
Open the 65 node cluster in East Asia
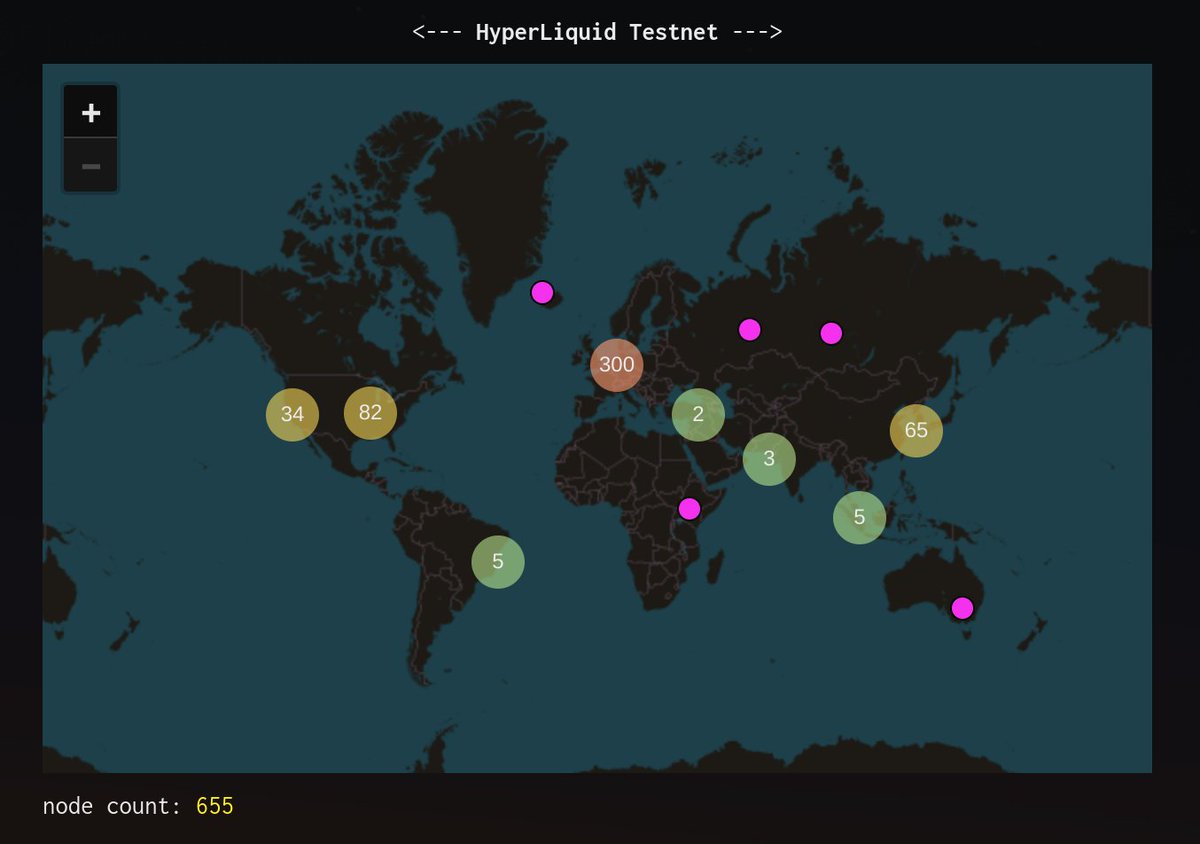pyautogui.click(x=916, y=431)
